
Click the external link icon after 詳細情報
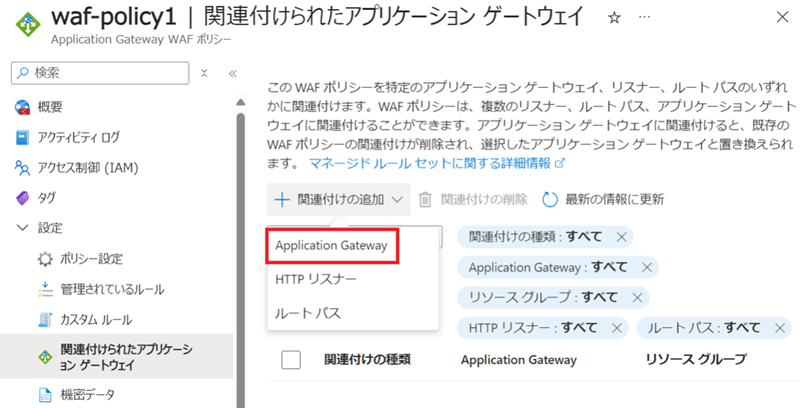coord(560,163)
